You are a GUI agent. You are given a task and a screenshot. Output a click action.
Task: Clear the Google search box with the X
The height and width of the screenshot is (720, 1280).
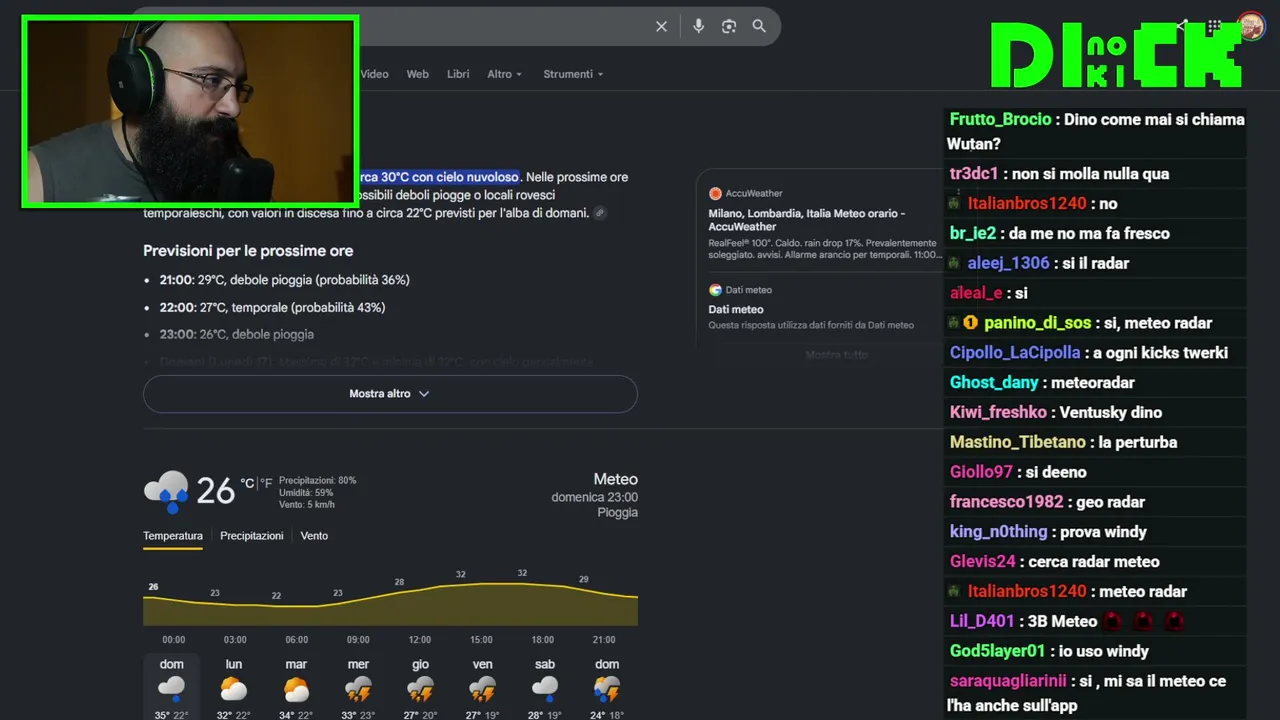click(x=661, y=27)
